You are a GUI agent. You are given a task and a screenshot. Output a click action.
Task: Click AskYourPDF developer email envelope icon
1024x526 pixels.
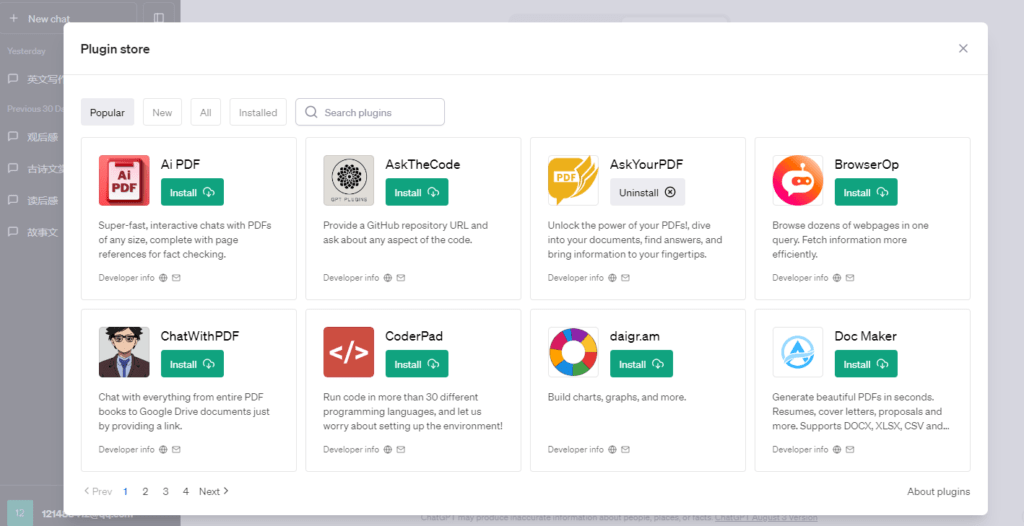(x=626, y=278)
